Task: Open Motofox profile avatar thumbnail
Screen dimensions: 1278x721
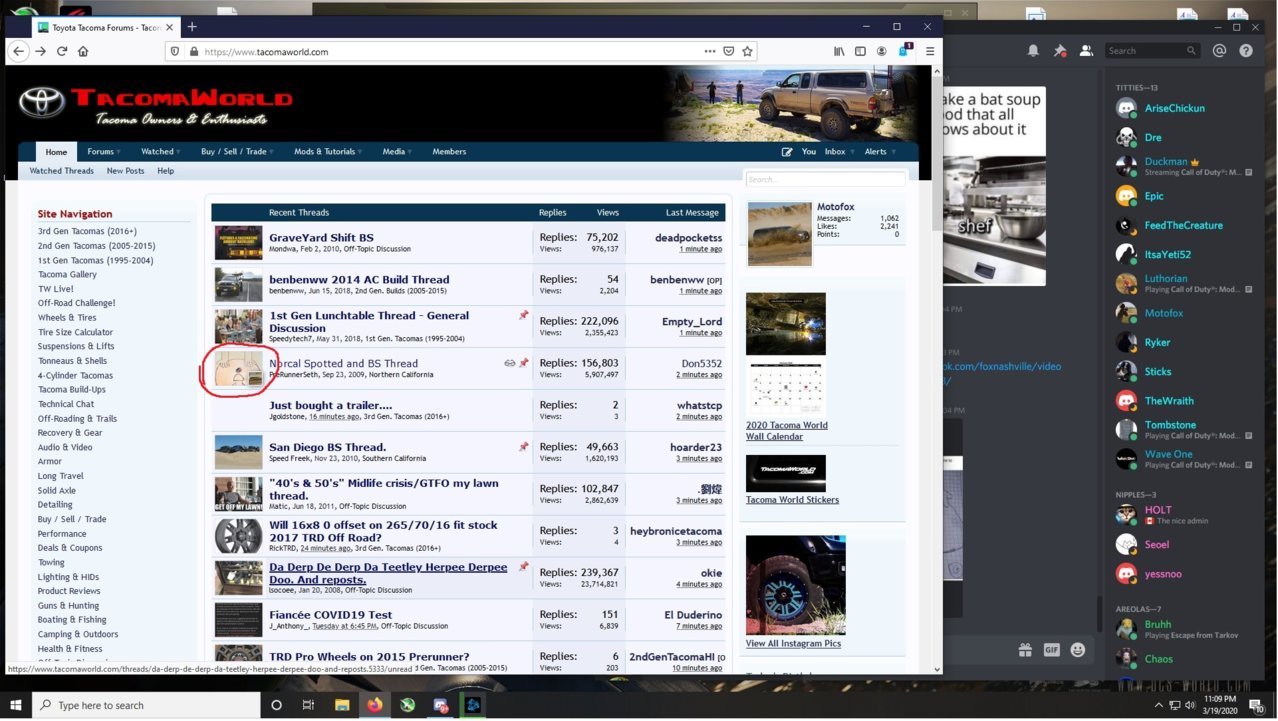Action: coord(780,234)
